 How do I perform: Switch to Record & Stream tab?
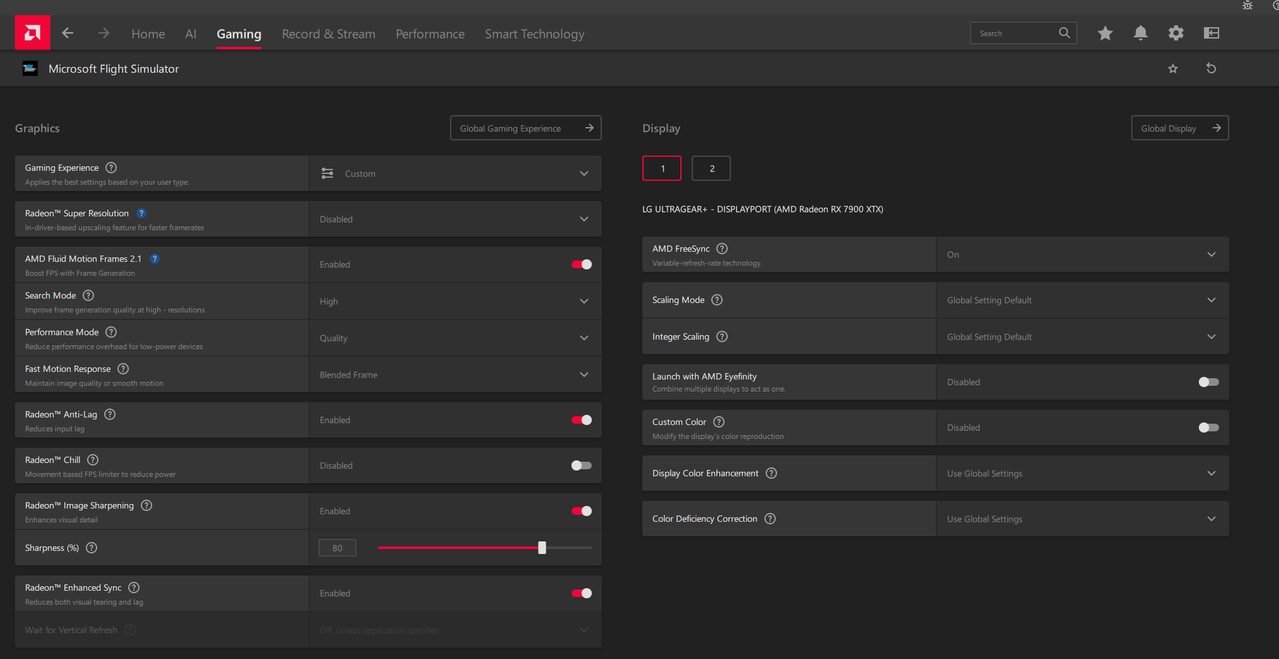329,33
